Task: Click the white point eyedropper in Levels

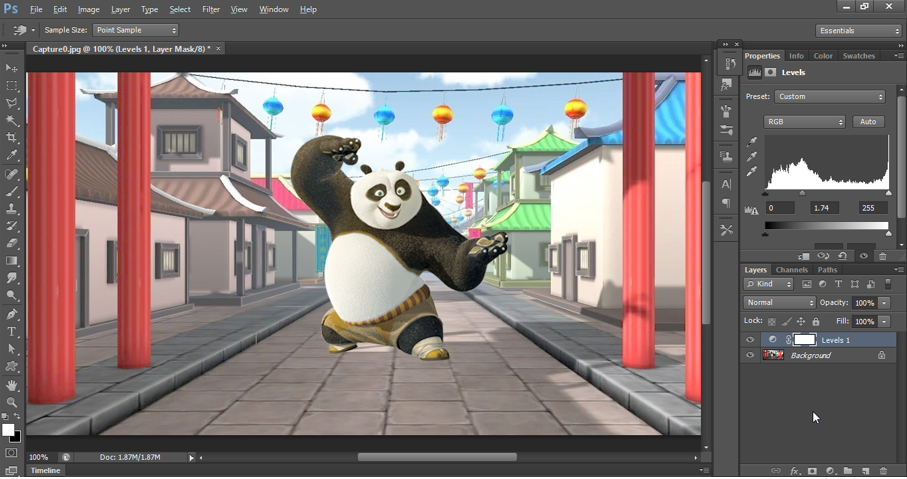Action: tap(752, 171)
